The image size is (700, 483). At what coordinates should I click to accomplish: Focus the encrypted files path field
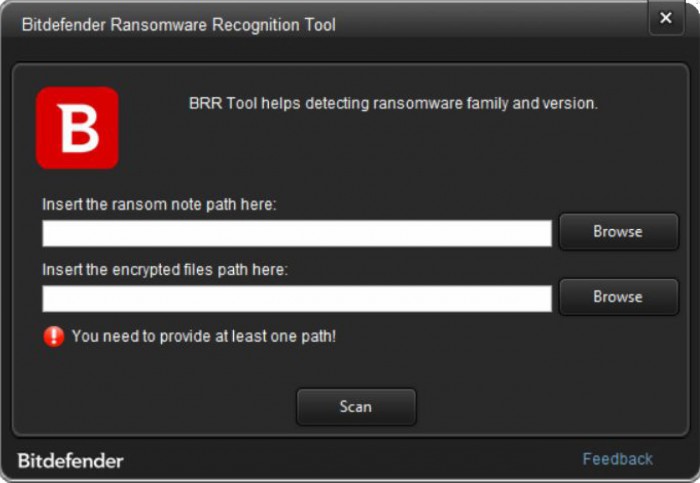click(297, 299)
